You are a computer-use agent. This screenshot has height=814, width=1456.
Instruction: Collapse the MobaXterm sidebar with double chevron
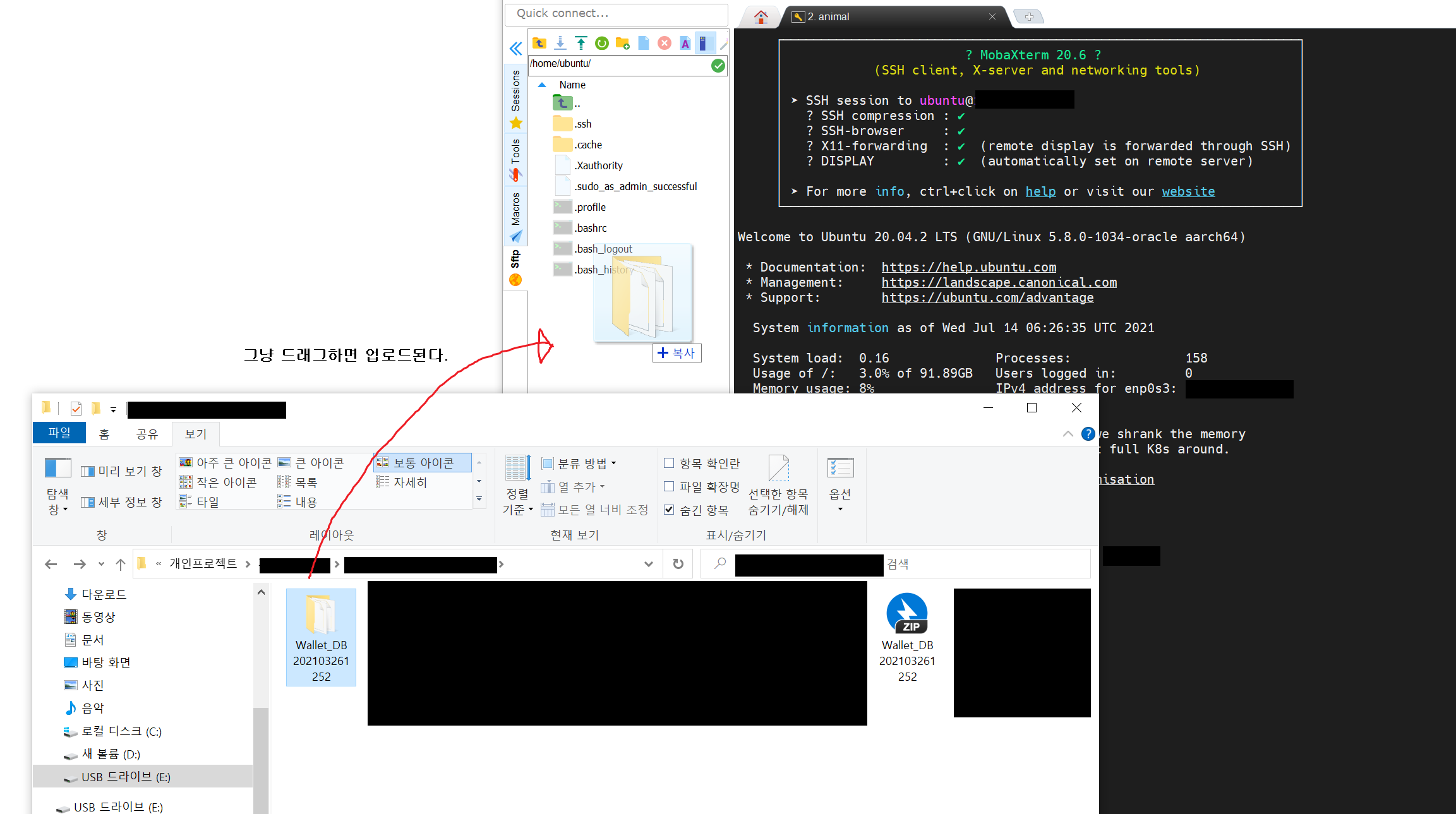click(x=515, y=48)
